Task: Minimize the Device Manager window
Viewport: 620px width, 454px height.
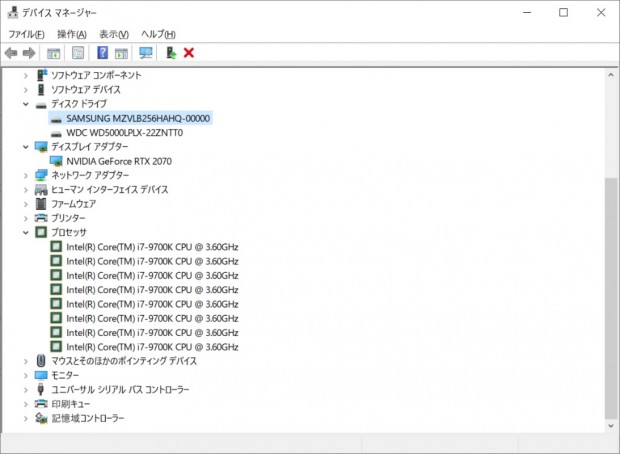Action: (527, 12)
